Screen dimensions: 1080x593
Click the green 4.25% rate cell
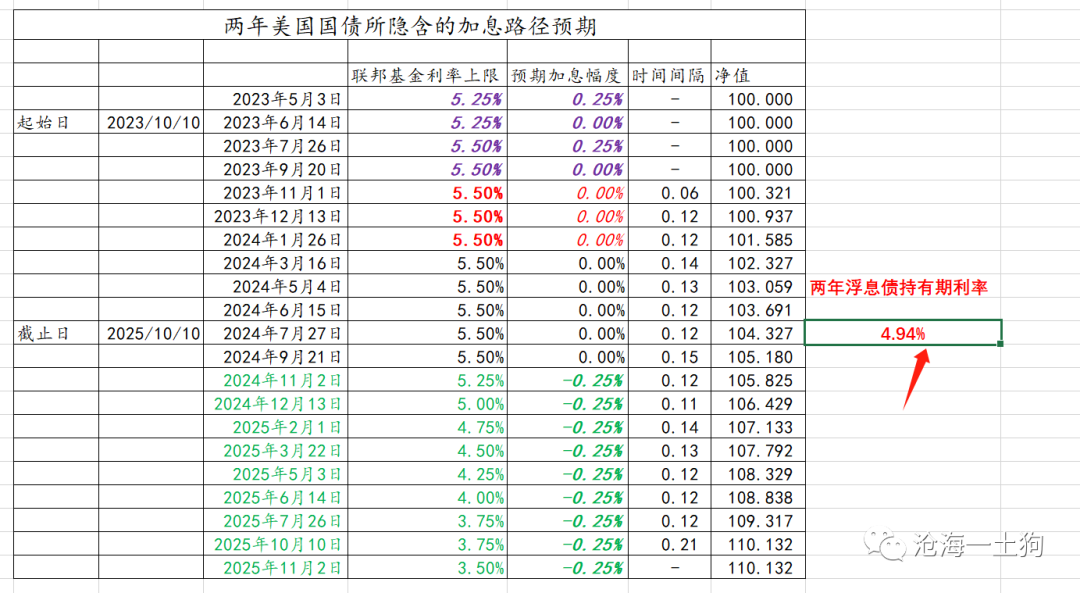[x=427, y=474]
